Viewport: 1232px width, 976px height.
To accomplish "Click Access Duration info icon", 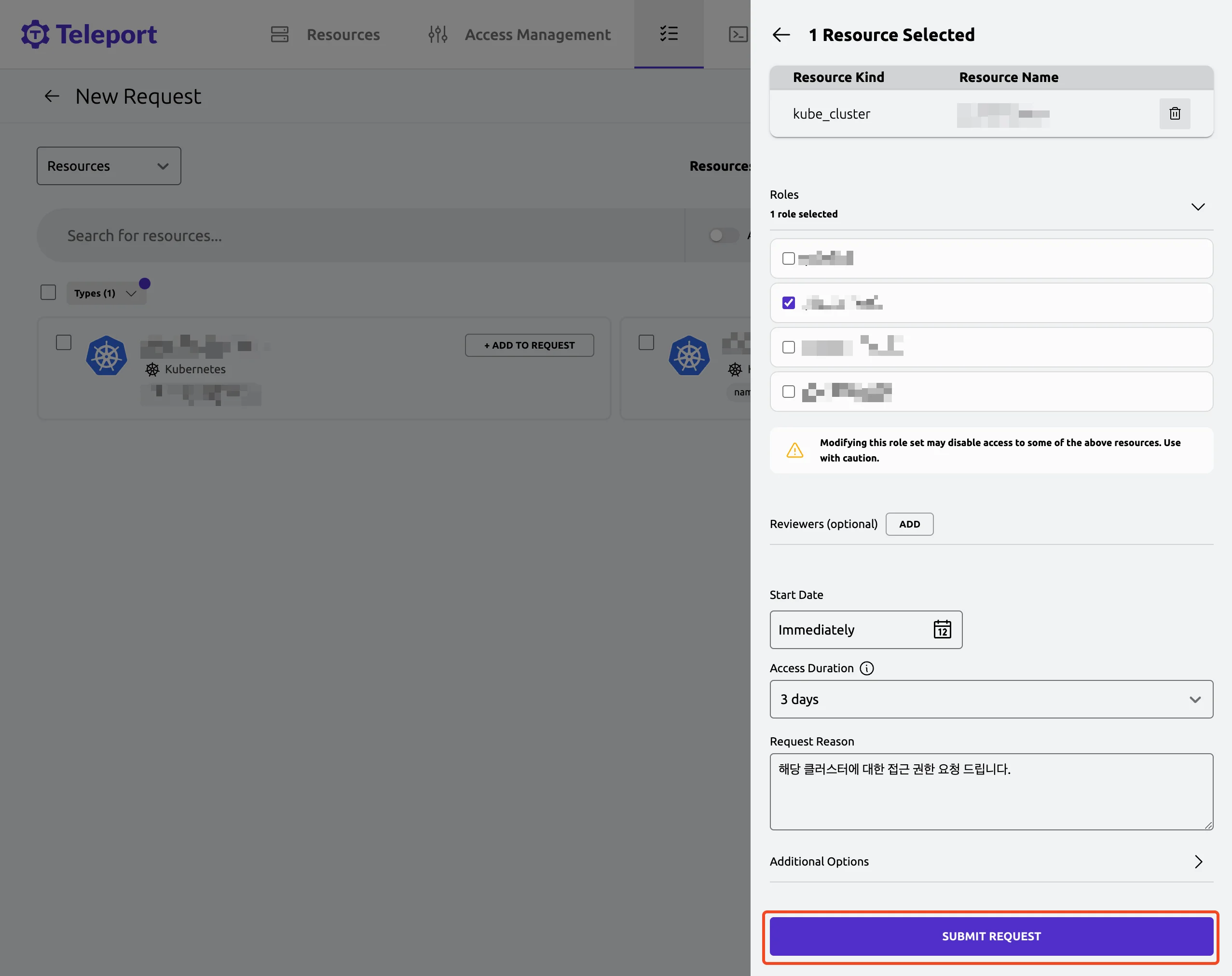I will point(866,668).
